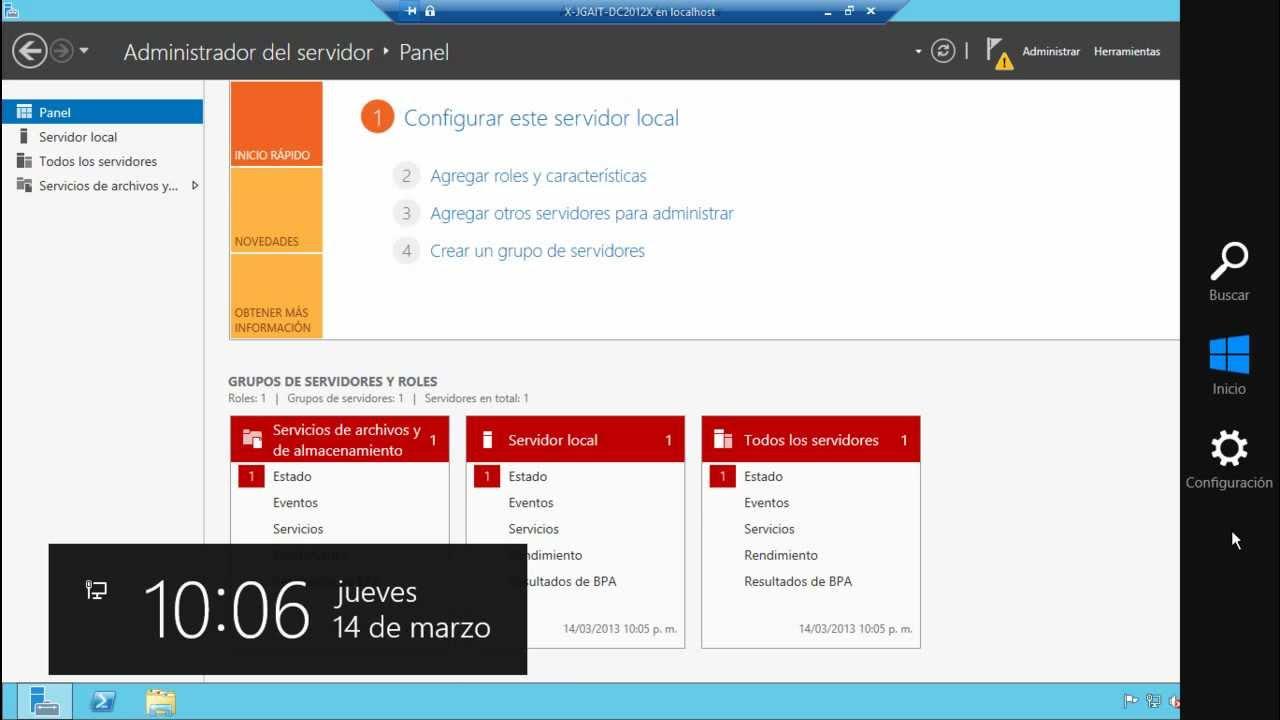Expand Servicios de archivos y almacenamiento in sidebar
The image size is (1280, 720).
click(x=196, y=185)
